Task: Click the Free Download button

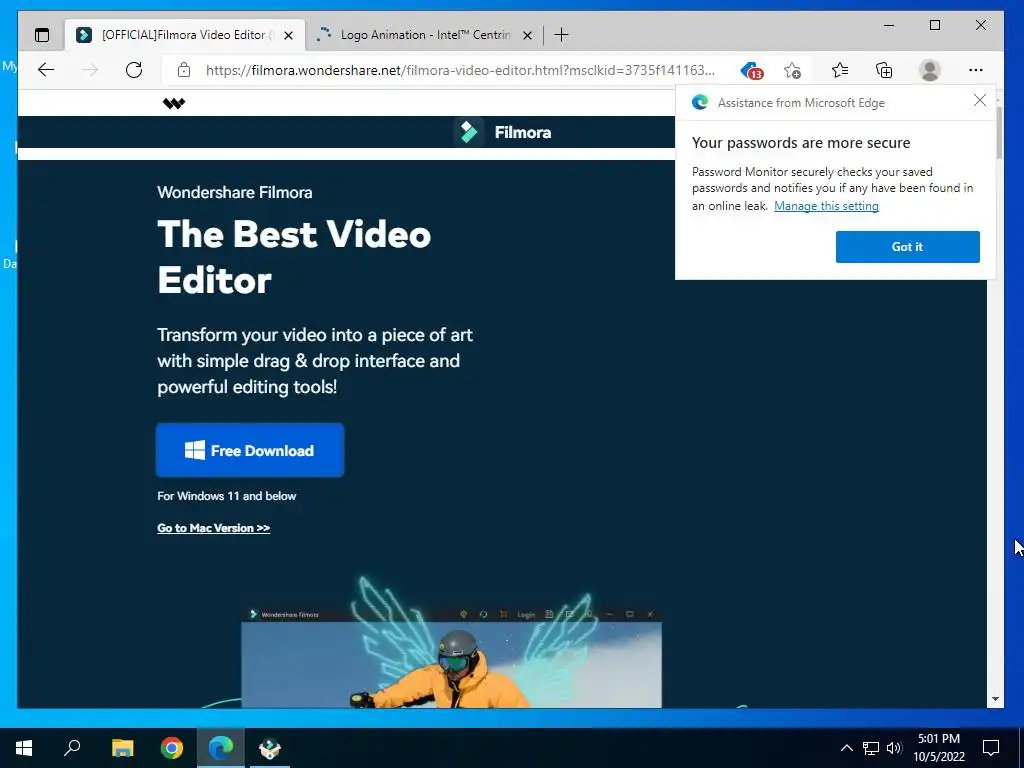Action: pos(250,450)
